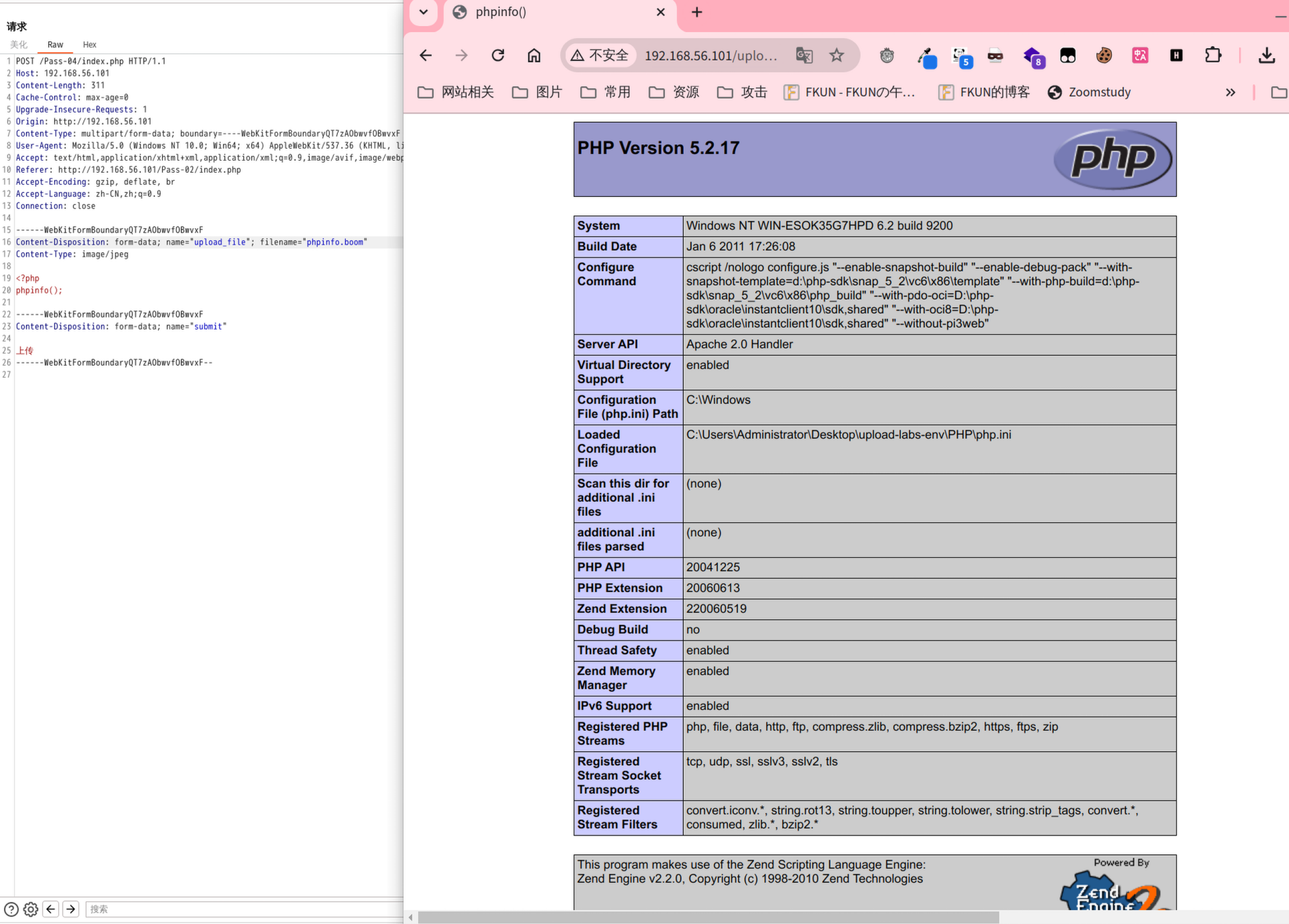Screen dimensions: 1289x924
Task: Show hidden bookmarks with double chevron
Action: click(x=1230, y=92)
